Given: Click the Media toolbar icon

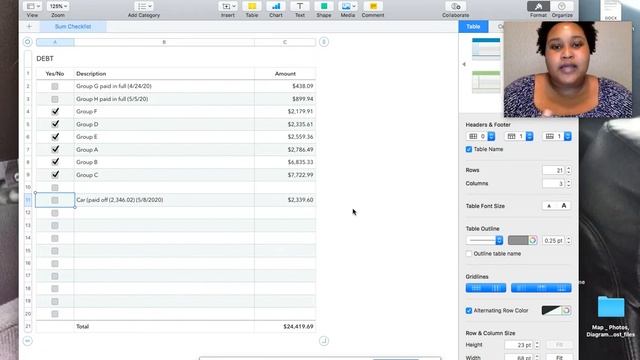Looking at the screenshot, I should tap(348, 6).
